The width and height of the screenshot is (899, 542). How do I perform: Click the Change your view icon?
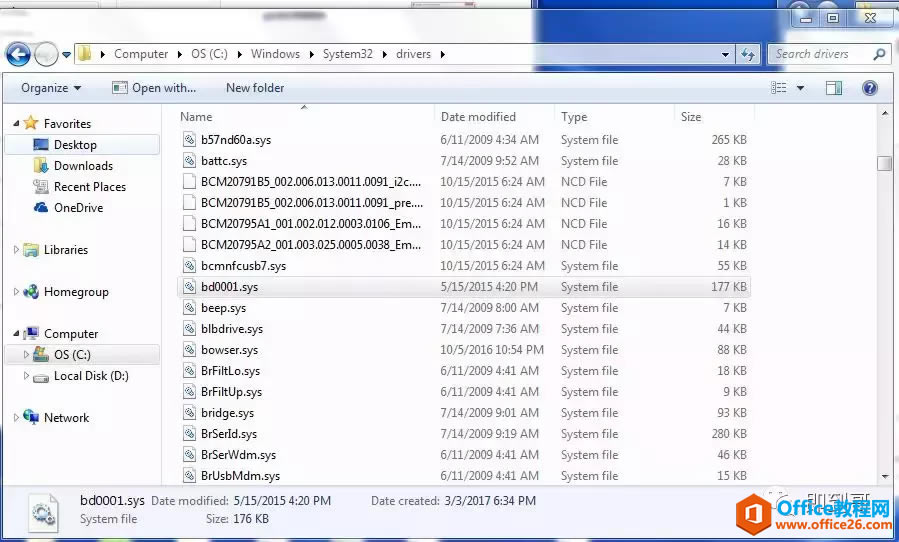pyautogui.click(x=779, y=88)
